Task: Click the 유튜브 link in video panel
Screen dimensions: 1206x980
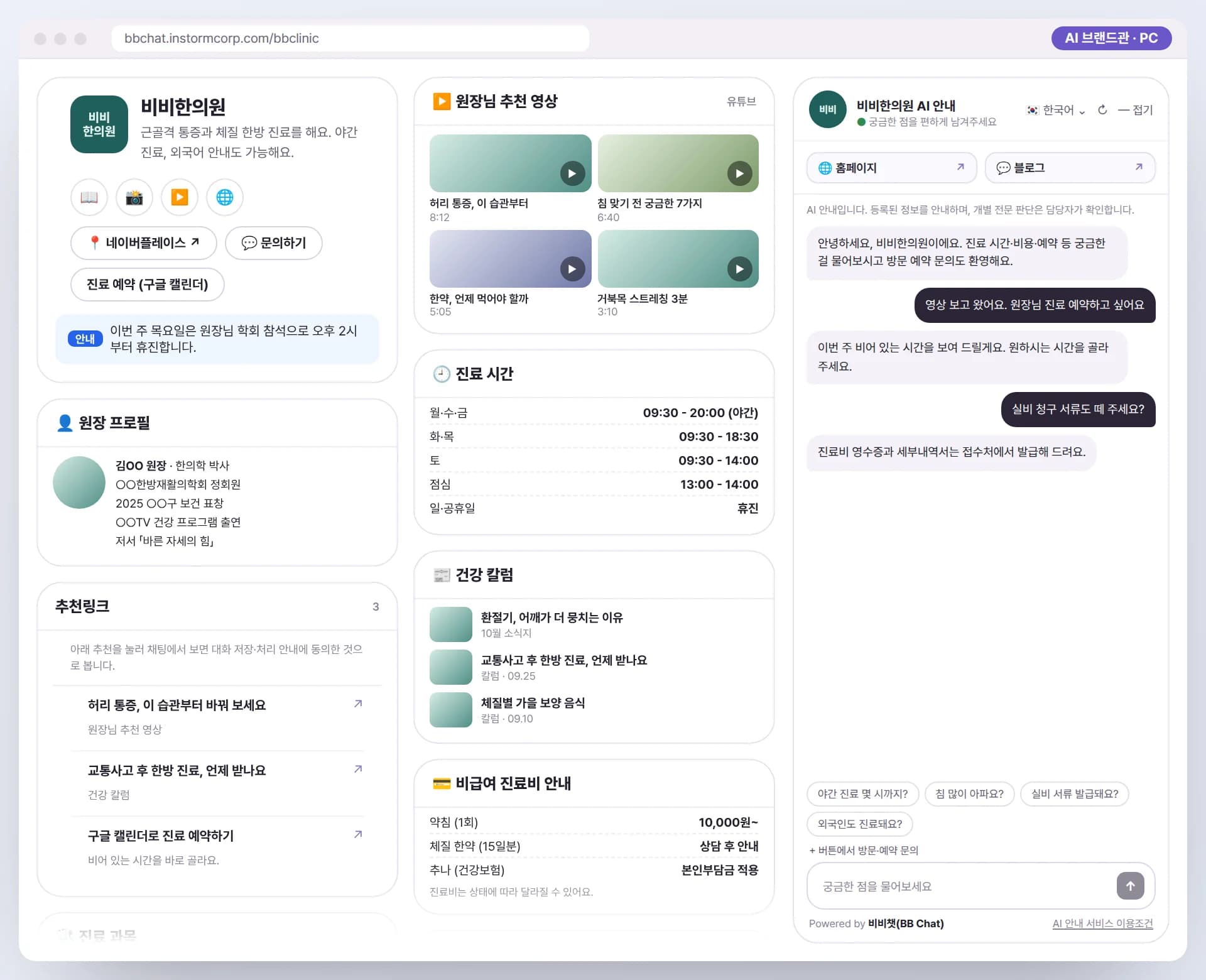Action: pos(741,101)
